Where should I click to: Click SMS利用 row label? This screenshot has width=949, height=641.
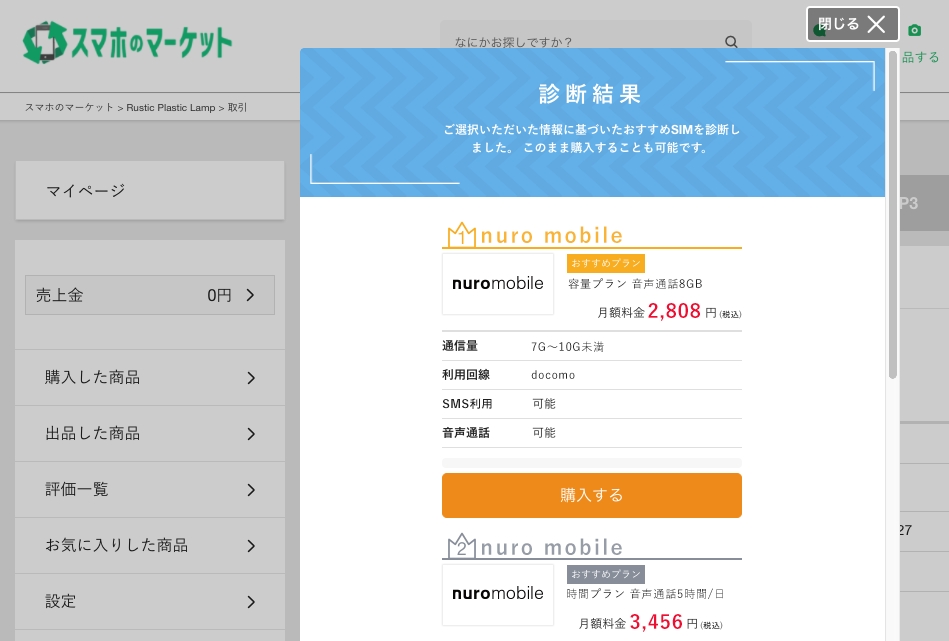(467, 404)
